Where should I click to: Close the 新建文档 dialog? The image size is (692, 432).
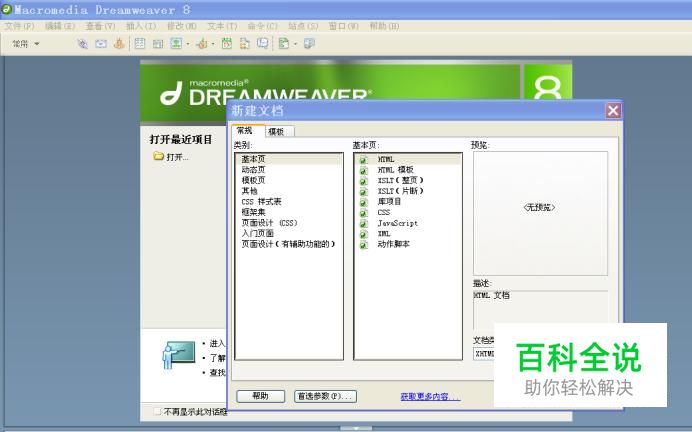pyautogui.click(x=613, y=110)
